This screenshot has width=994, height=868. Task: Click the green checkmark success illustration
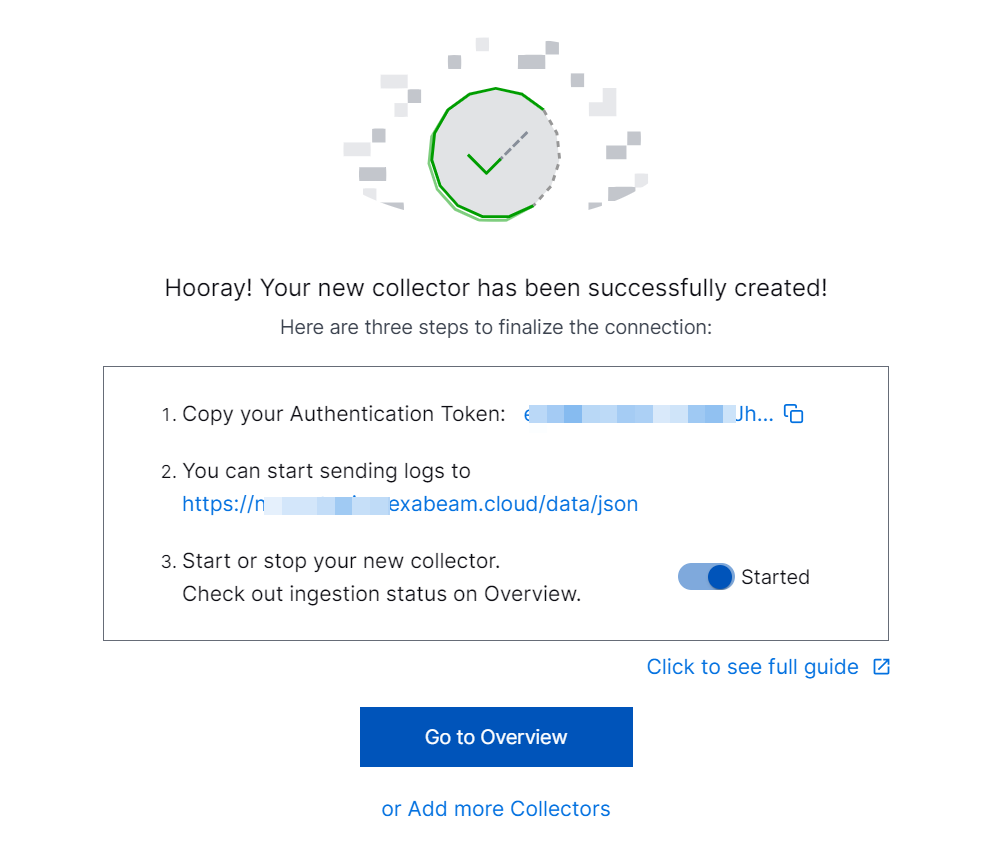[495, 154]
